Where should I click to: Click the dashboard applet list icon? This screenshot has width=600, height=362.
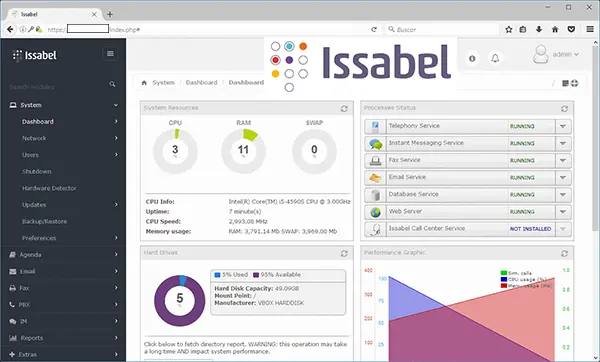point(565,83)
